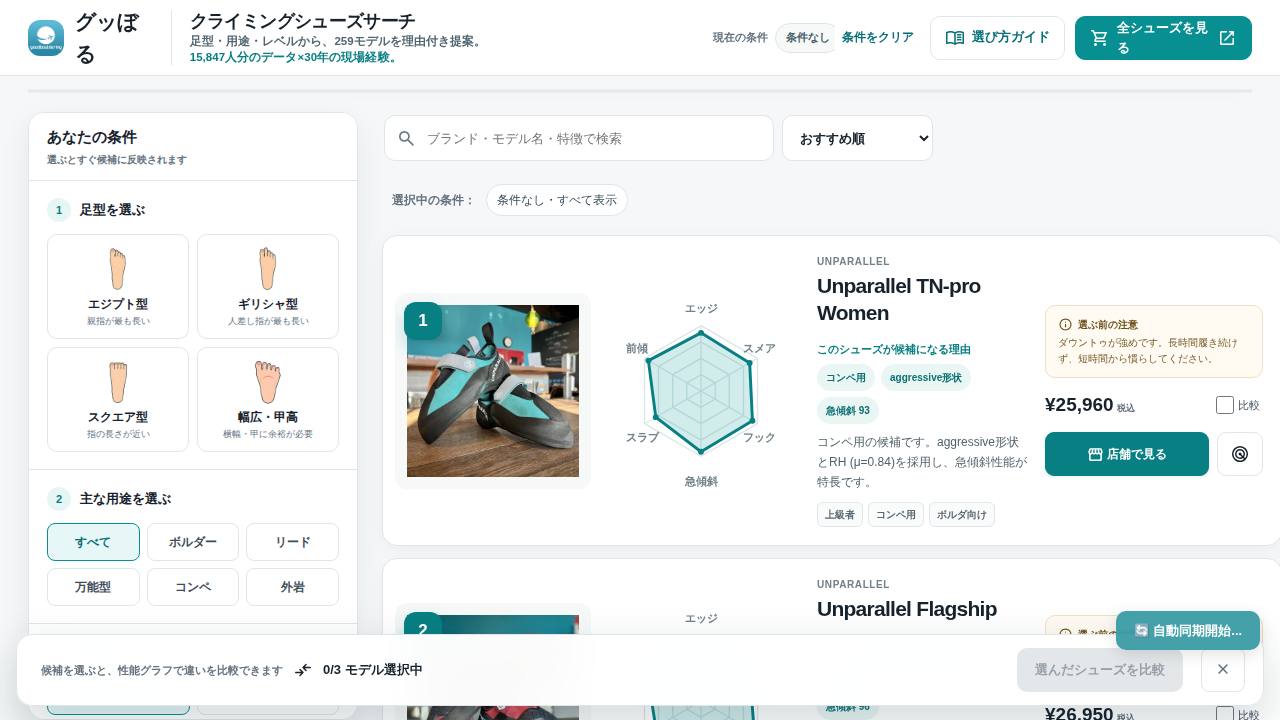Screen dimensions: 1280x720
Task: Click the ¥25,960 price
Action: pos(1079,405)
